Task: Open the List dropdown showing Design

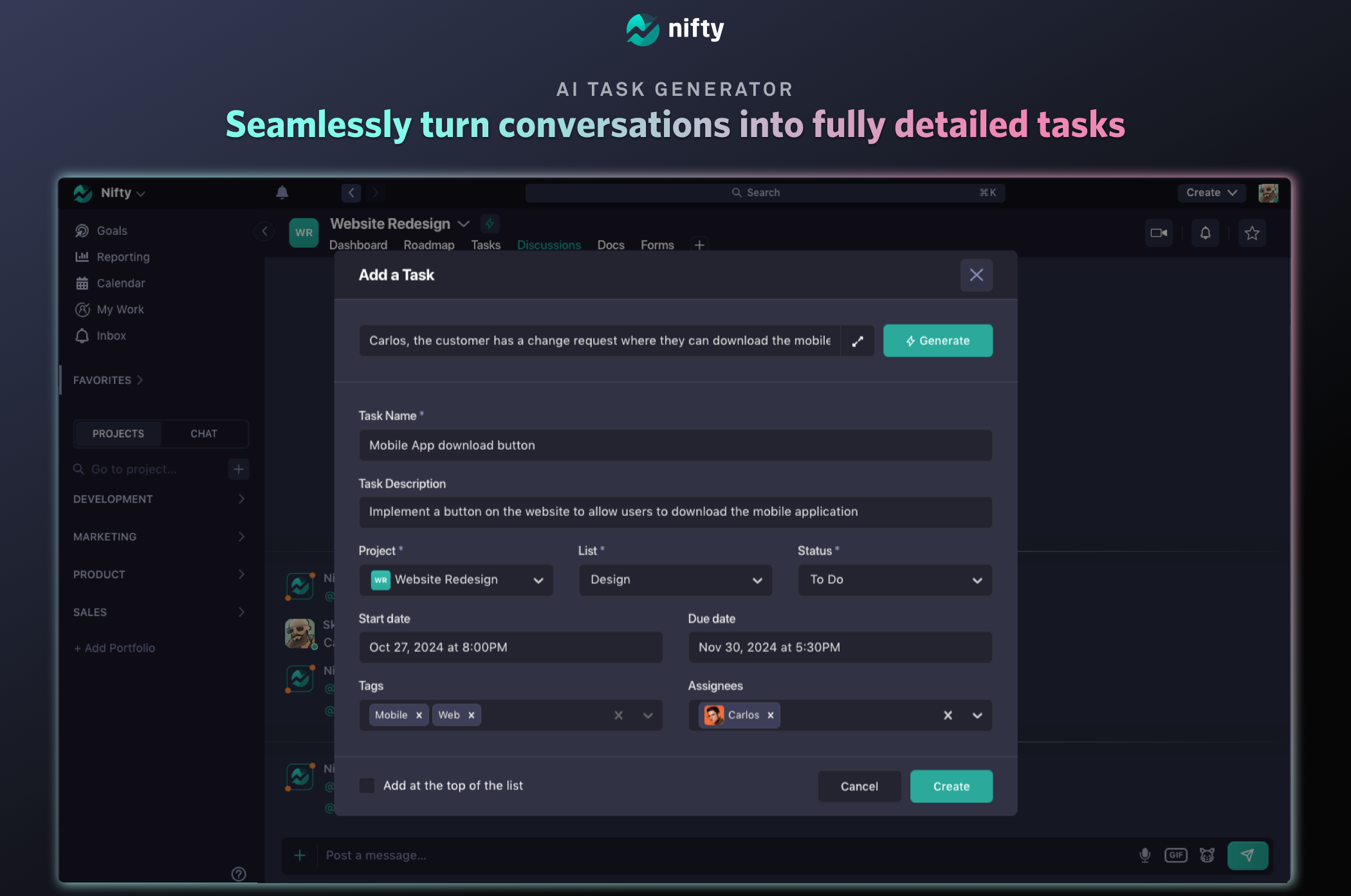Action: (675, 580)
